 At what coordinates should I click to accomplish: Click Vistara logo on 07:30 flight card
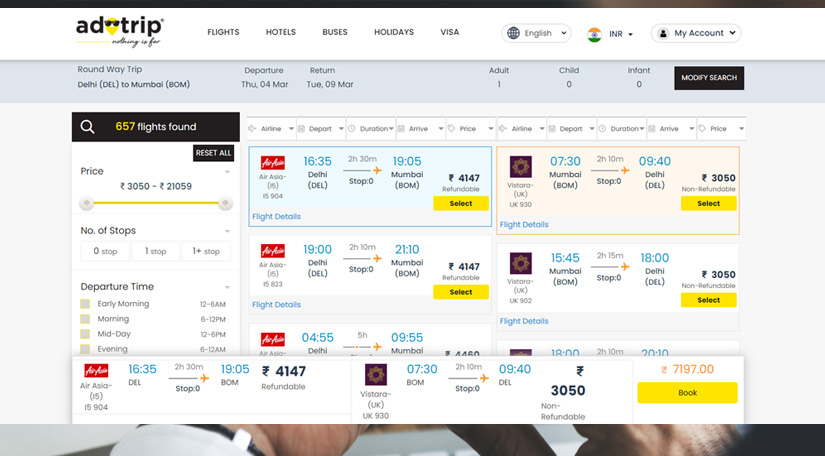pyautogui.click(x=521, y=167)
